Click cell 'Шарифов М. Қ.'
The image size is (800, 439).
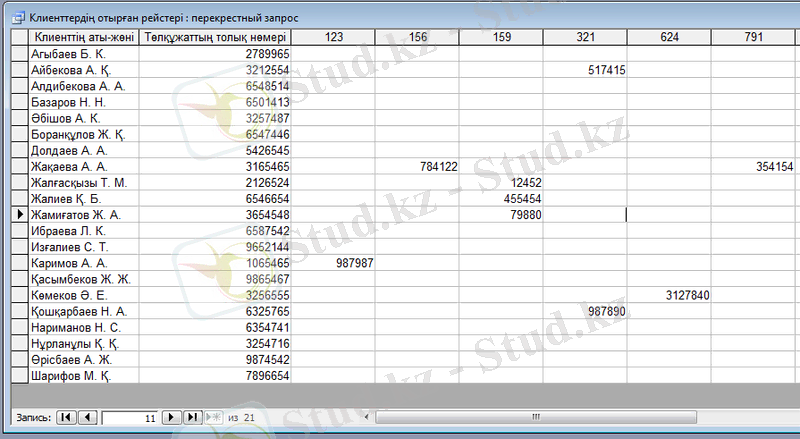click(84, 376)
